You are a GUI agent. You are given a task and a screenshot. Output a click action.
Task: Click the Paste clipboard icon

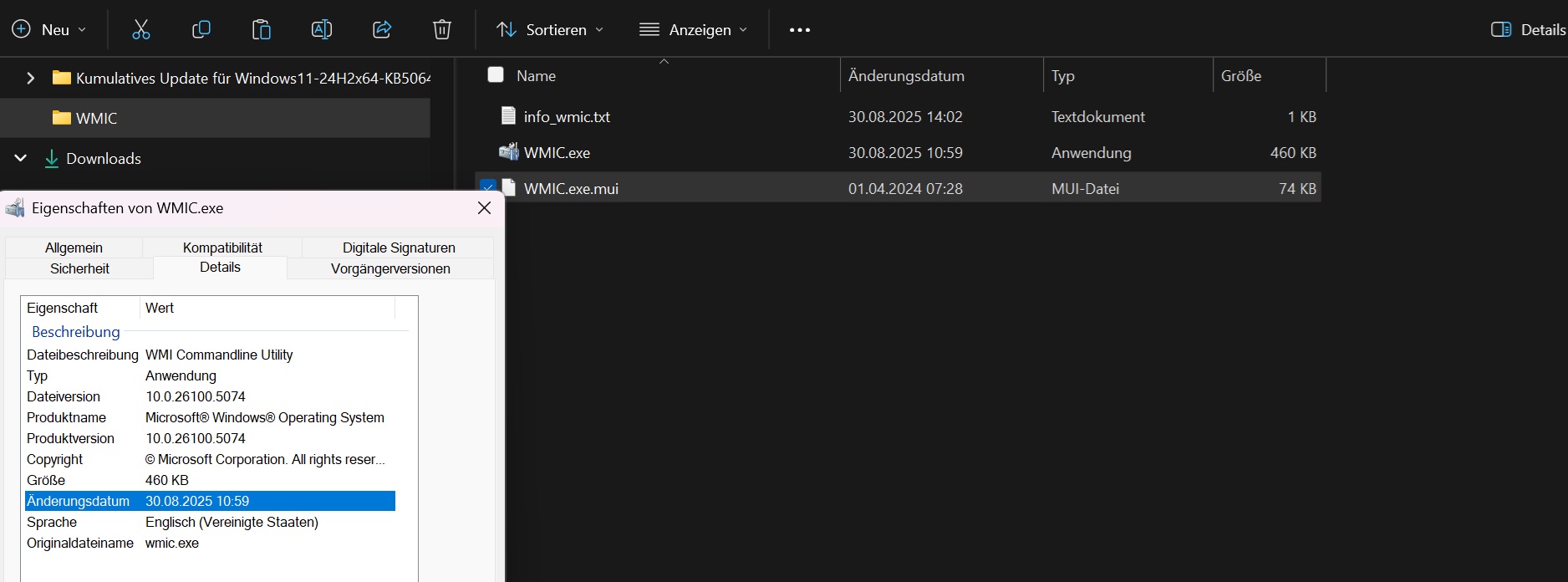[262, 29]
